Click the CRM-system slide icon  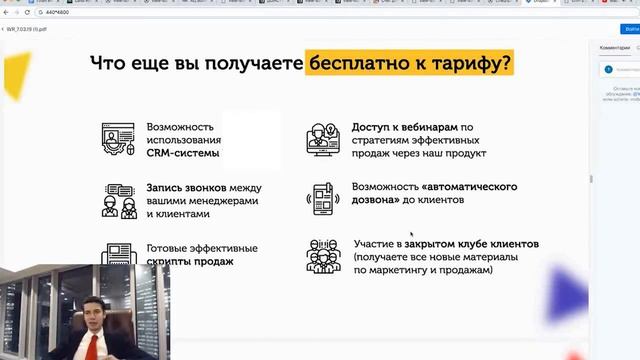[x=118, y=139]
